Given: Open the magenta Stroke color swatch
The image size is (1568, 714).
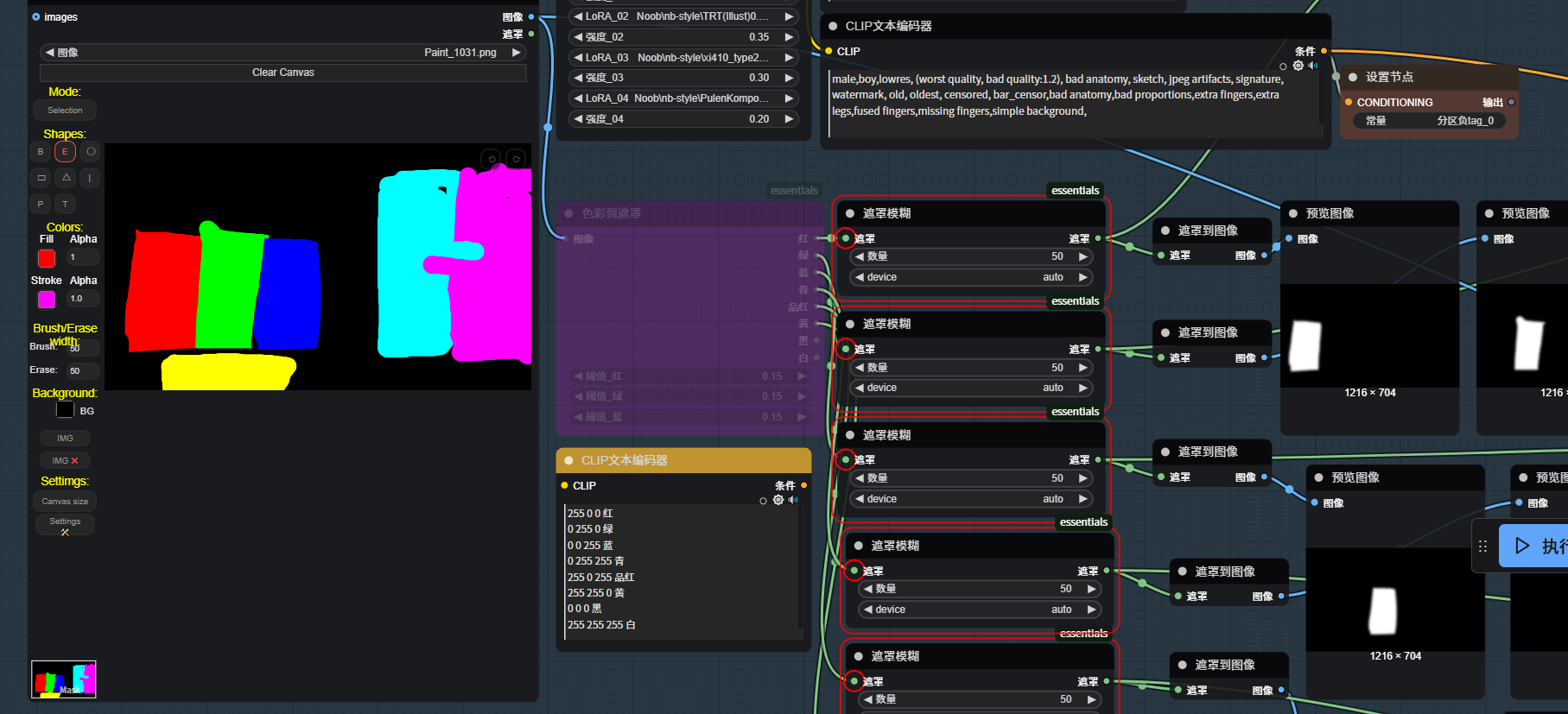Looking at the screenshot, I should pos(47,300).
